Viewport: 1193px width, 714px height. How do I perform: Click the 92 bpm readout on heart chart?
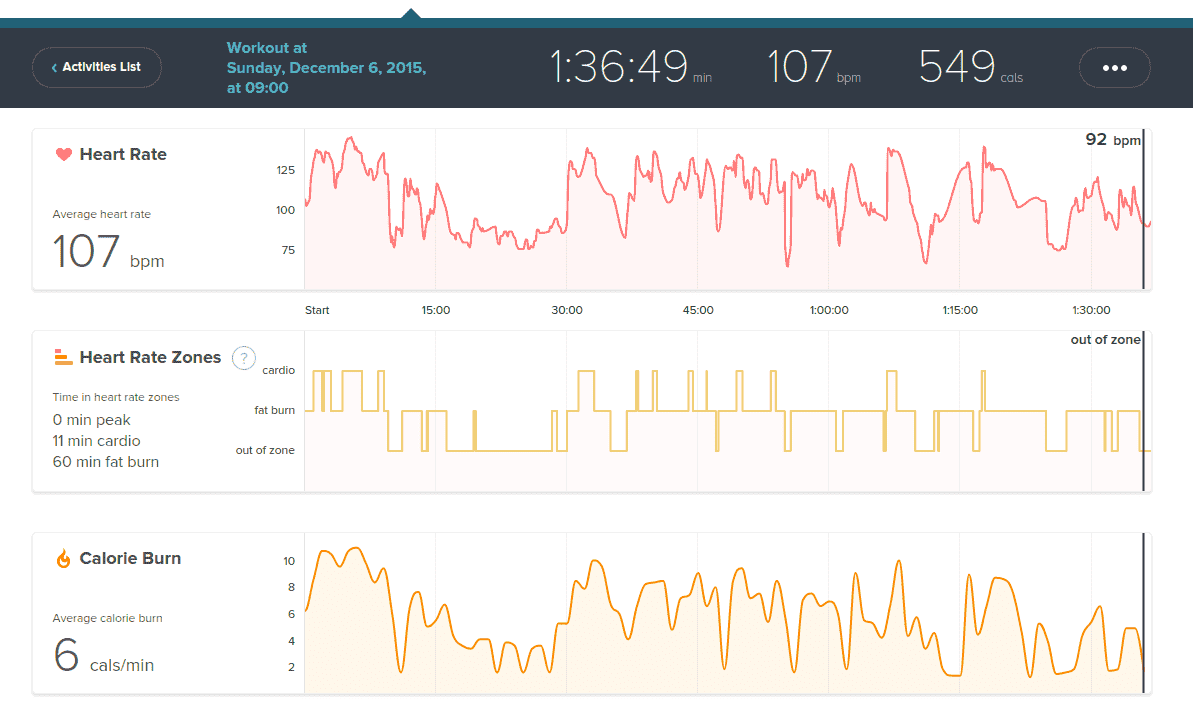click(1112, 140)
